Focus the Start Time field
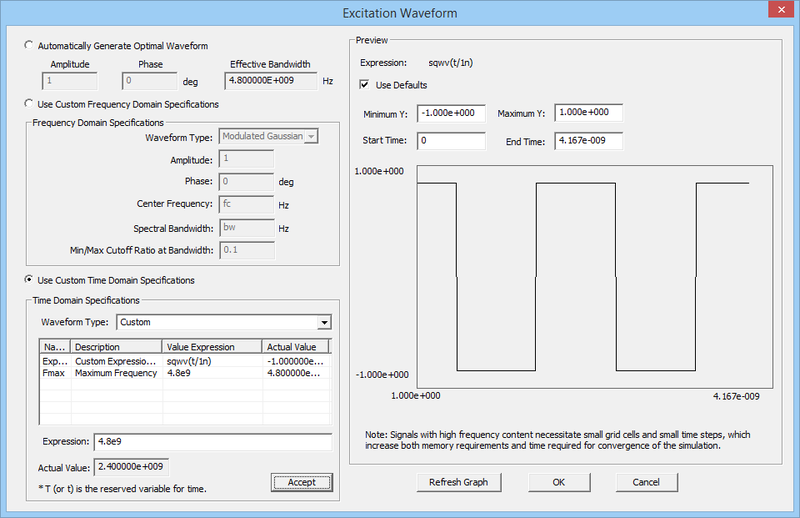Viewport: 800px width, 518px height. [451, 141]
